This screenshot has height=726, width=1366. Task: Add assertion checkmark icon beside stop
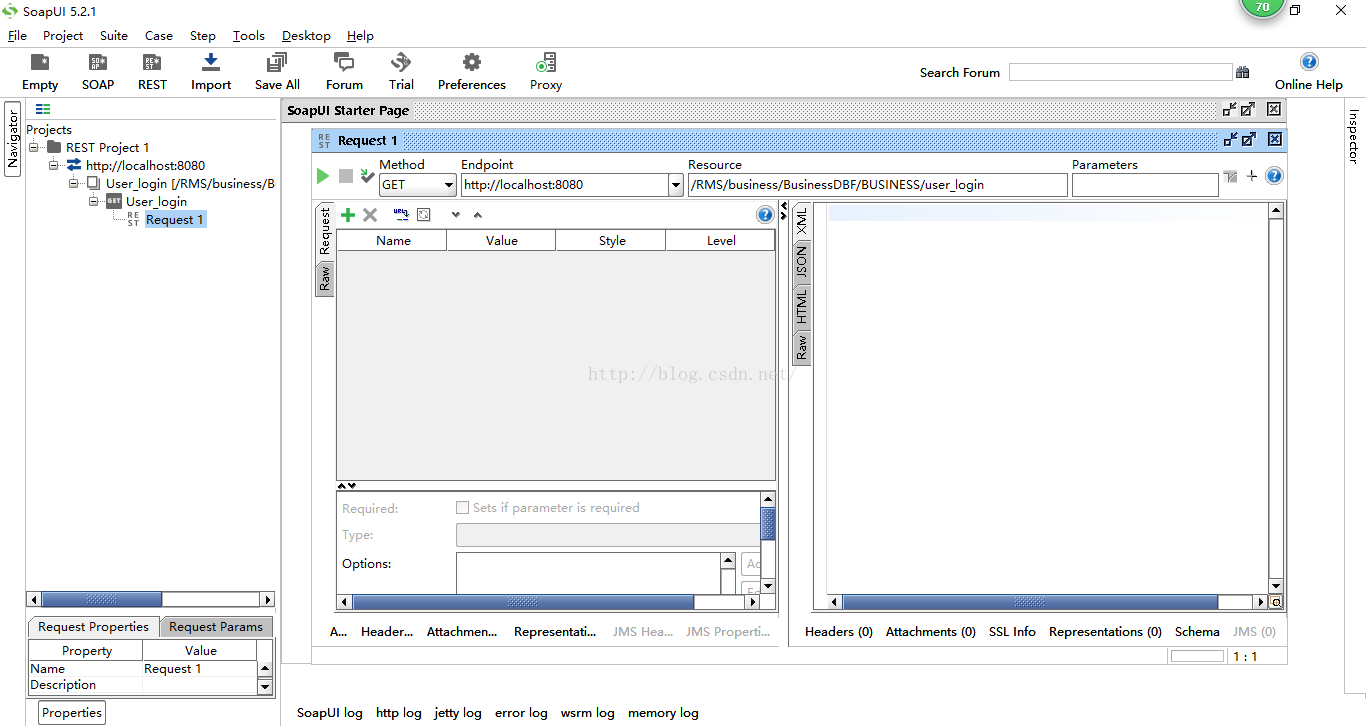367,176
